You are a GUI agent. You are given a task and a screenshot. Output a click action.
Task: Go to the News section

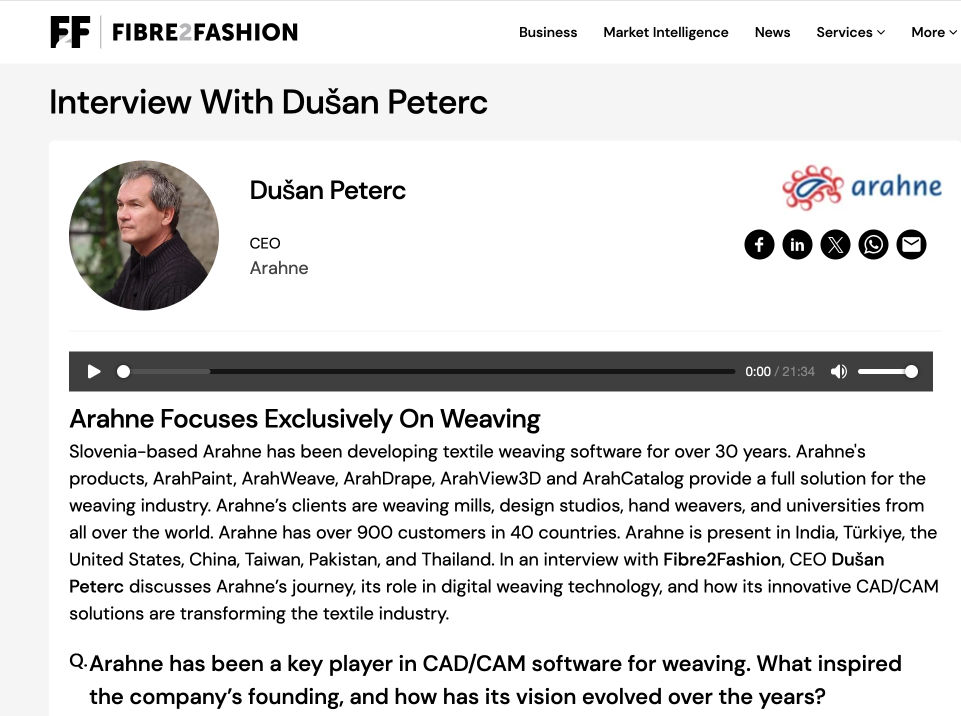click(772, 32)
